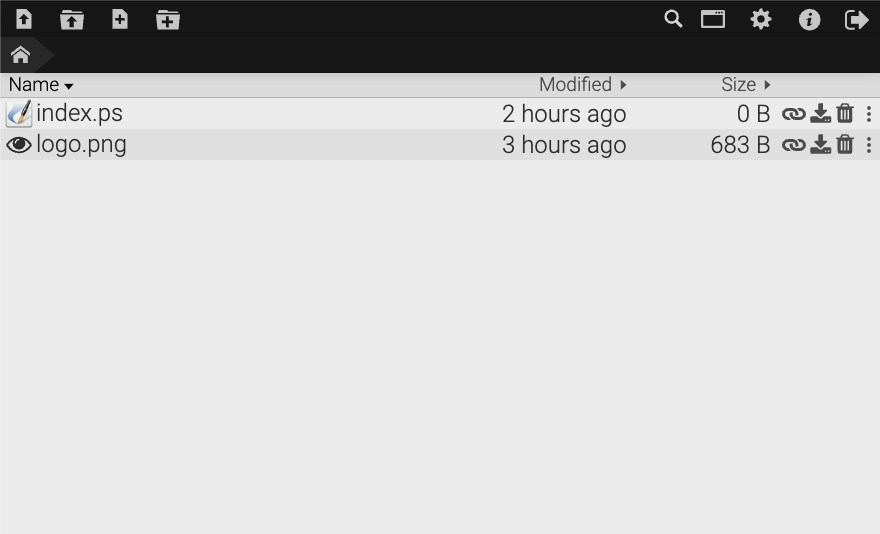Create a new folder with plus icon
Viewport: 880px width, 534px height.
click(168, 19)
